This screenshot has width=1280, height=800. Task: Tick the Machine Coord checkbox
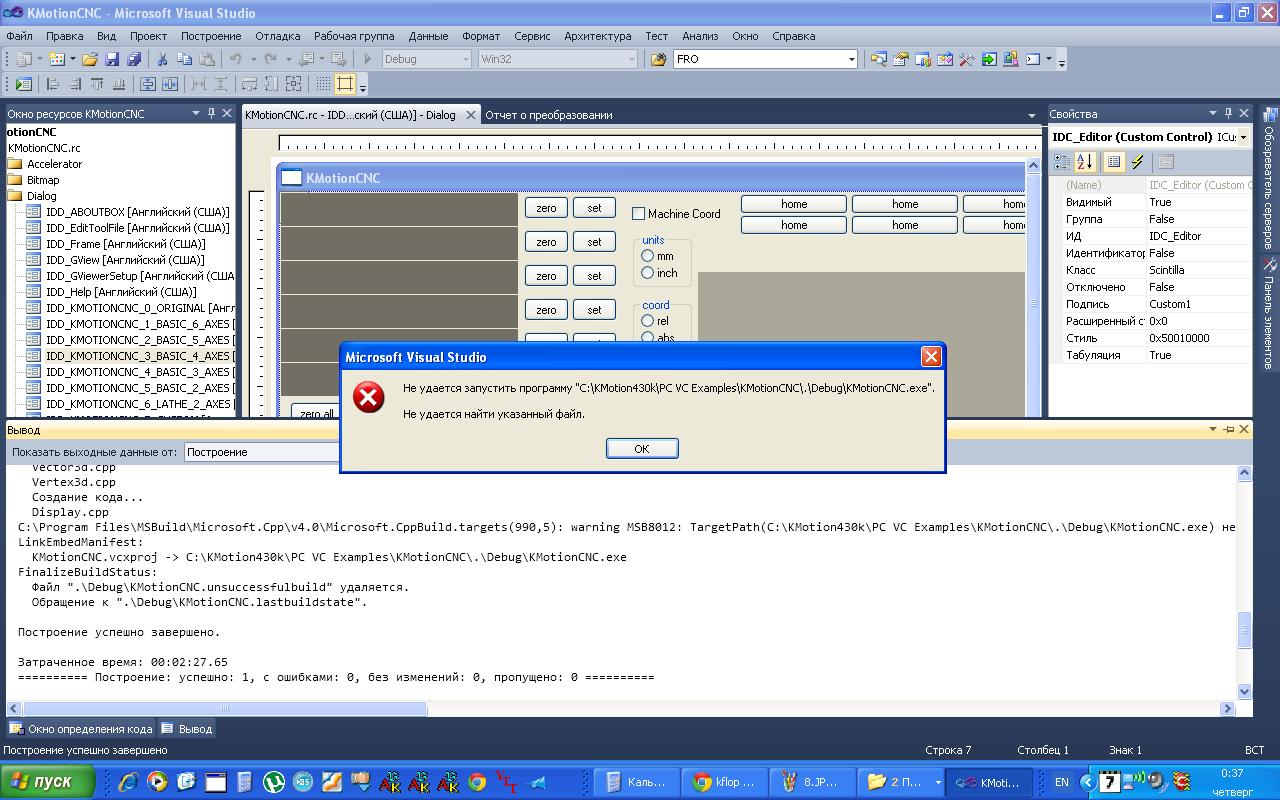pos(638,213)
